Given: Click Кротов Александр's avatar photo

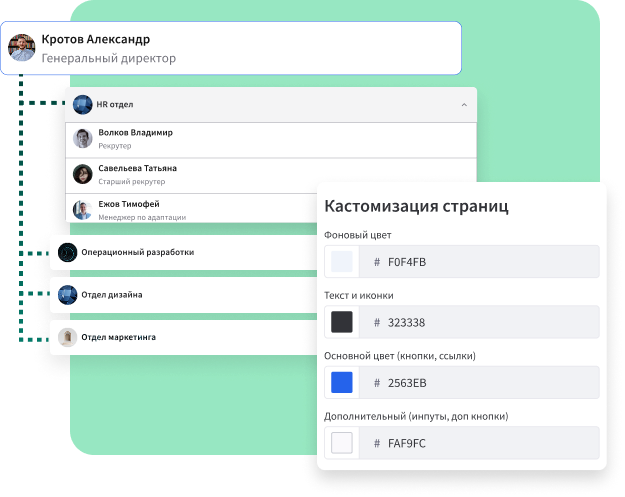Looking at the screenshot, I should coord(22,48).
